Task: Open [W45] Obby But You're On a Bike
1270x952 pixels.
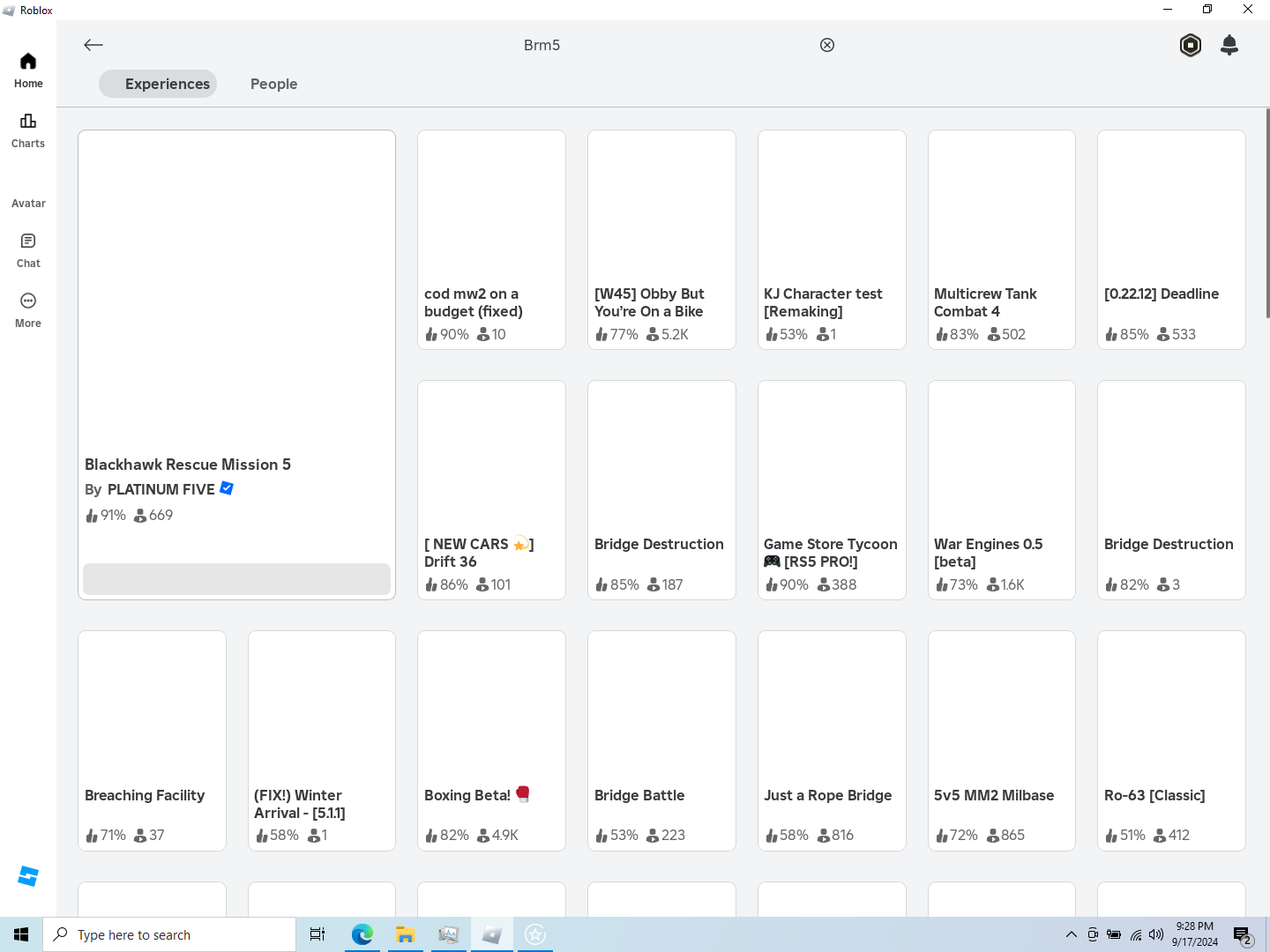Action: [x=661, y=240]
